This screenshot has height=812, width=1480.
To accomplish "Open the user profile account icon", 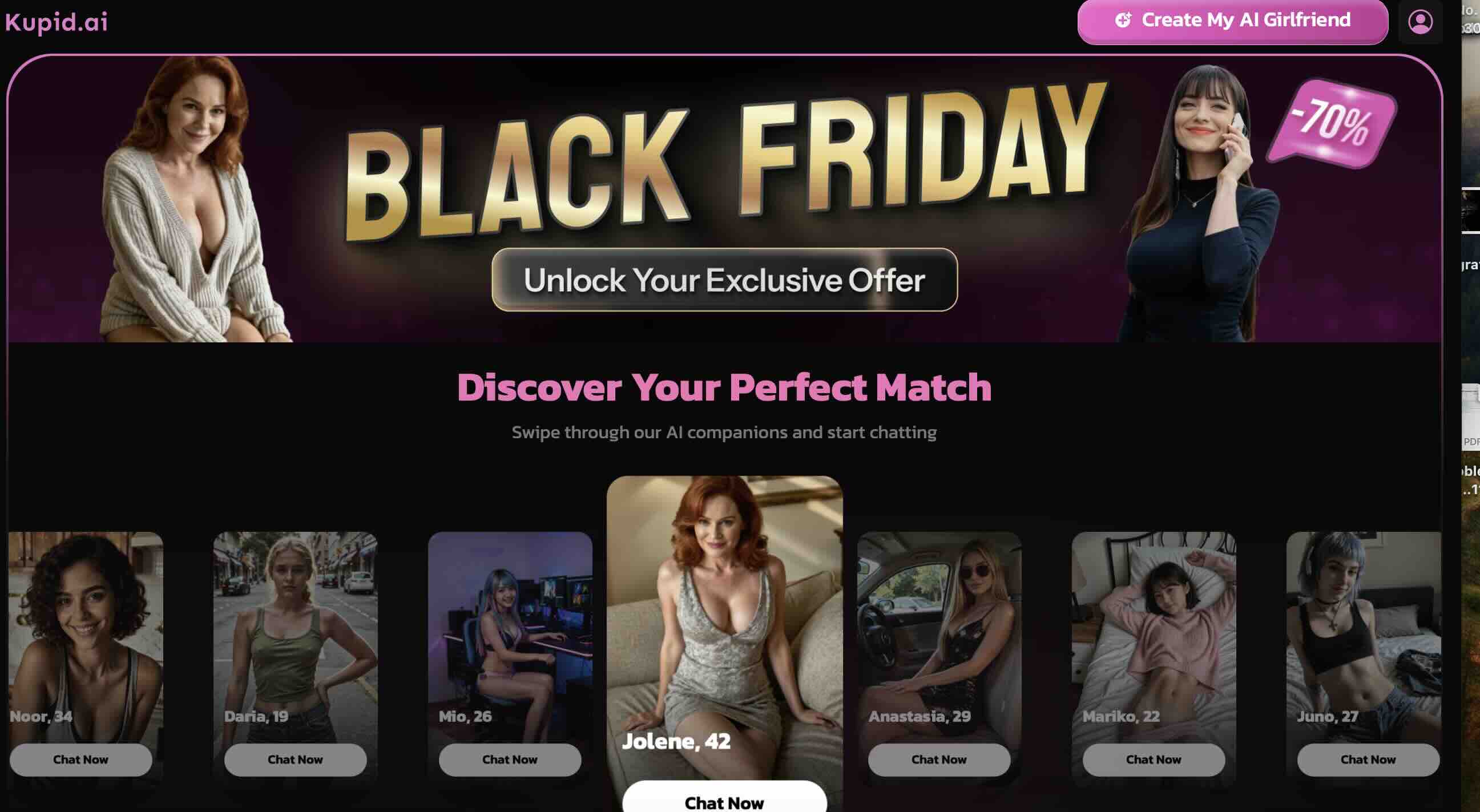I will [1419, 22].
